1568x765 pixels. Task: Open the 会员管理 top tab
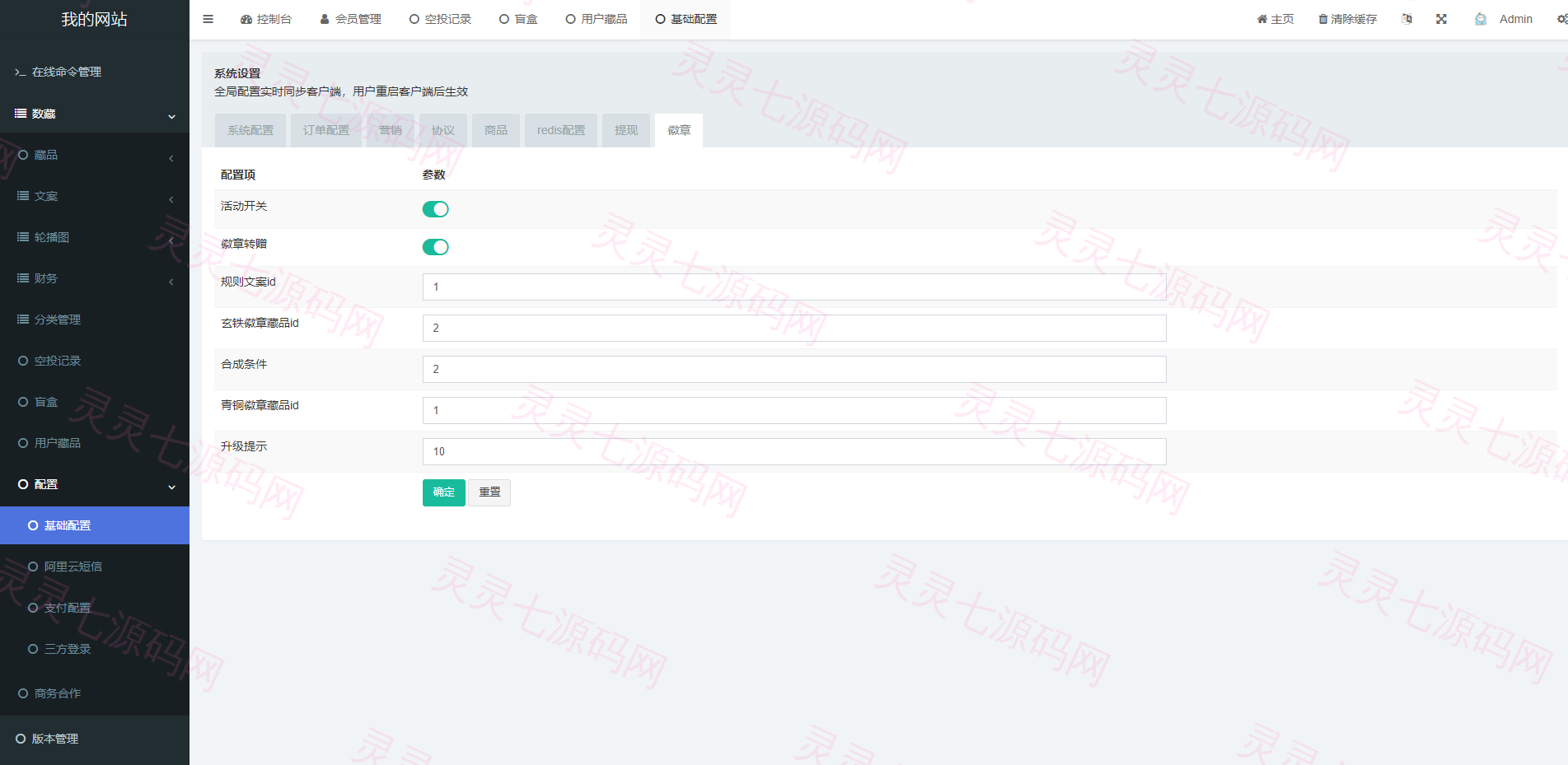pos(350,19)
